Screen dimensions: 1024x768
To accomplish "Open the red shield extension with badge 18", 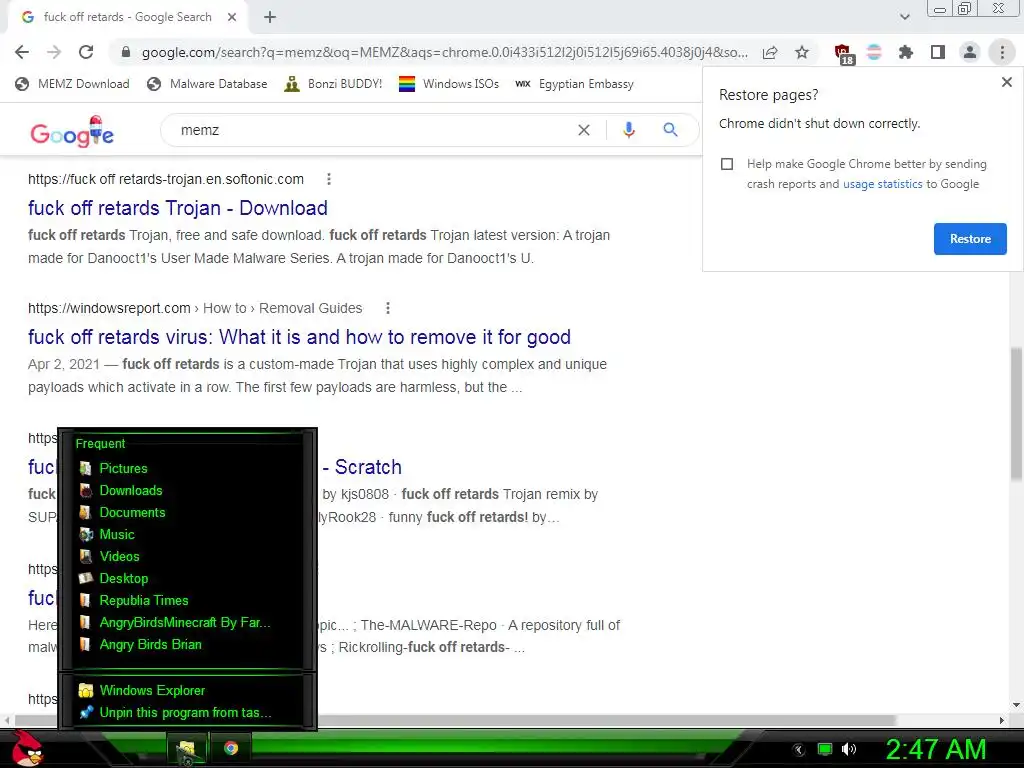I will click(843, 54).
